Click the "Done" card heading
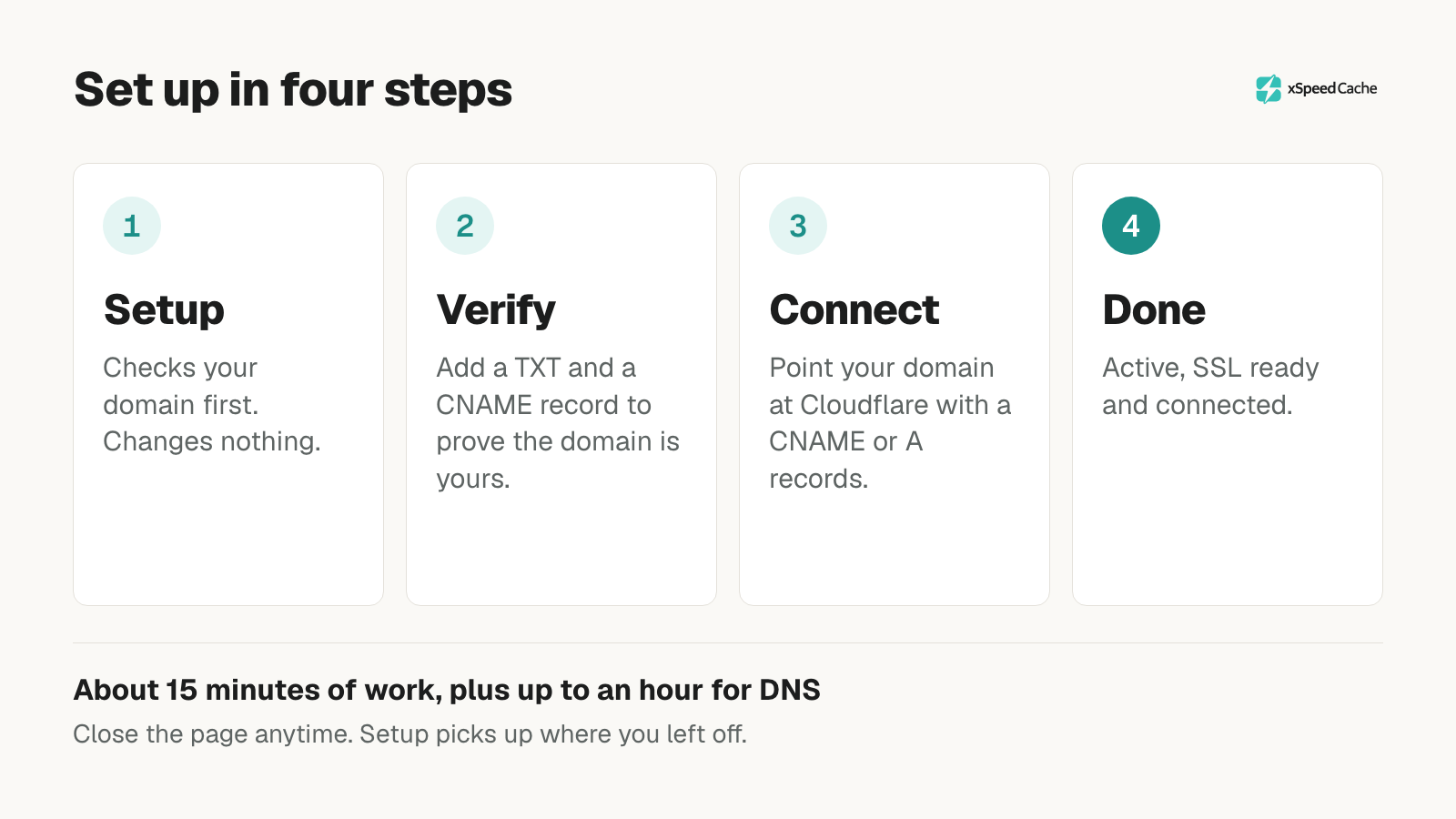Screen dimensions: 1456x819 pyautogui.click(x=1154, y=310)
